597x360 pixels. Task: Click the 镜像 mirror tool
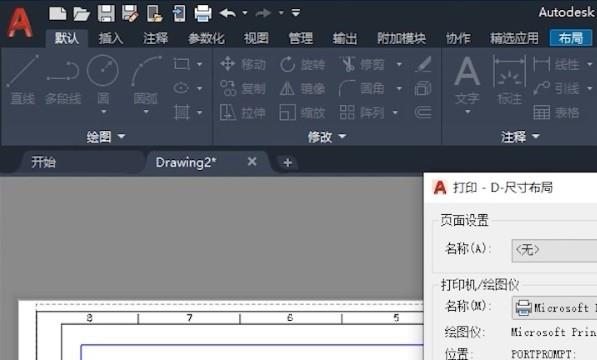[x=303, y=88]
